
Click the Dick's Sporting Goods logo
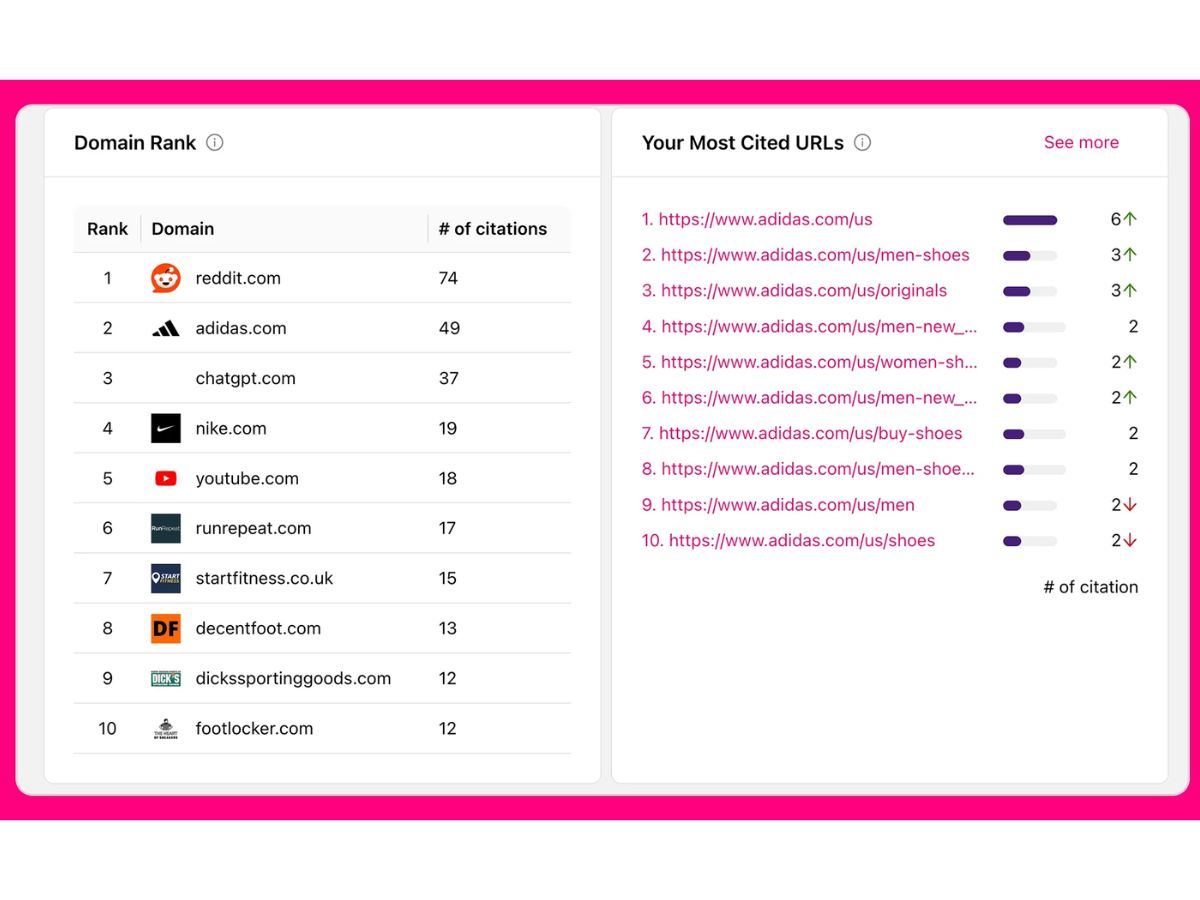click(x=166, y=678)
